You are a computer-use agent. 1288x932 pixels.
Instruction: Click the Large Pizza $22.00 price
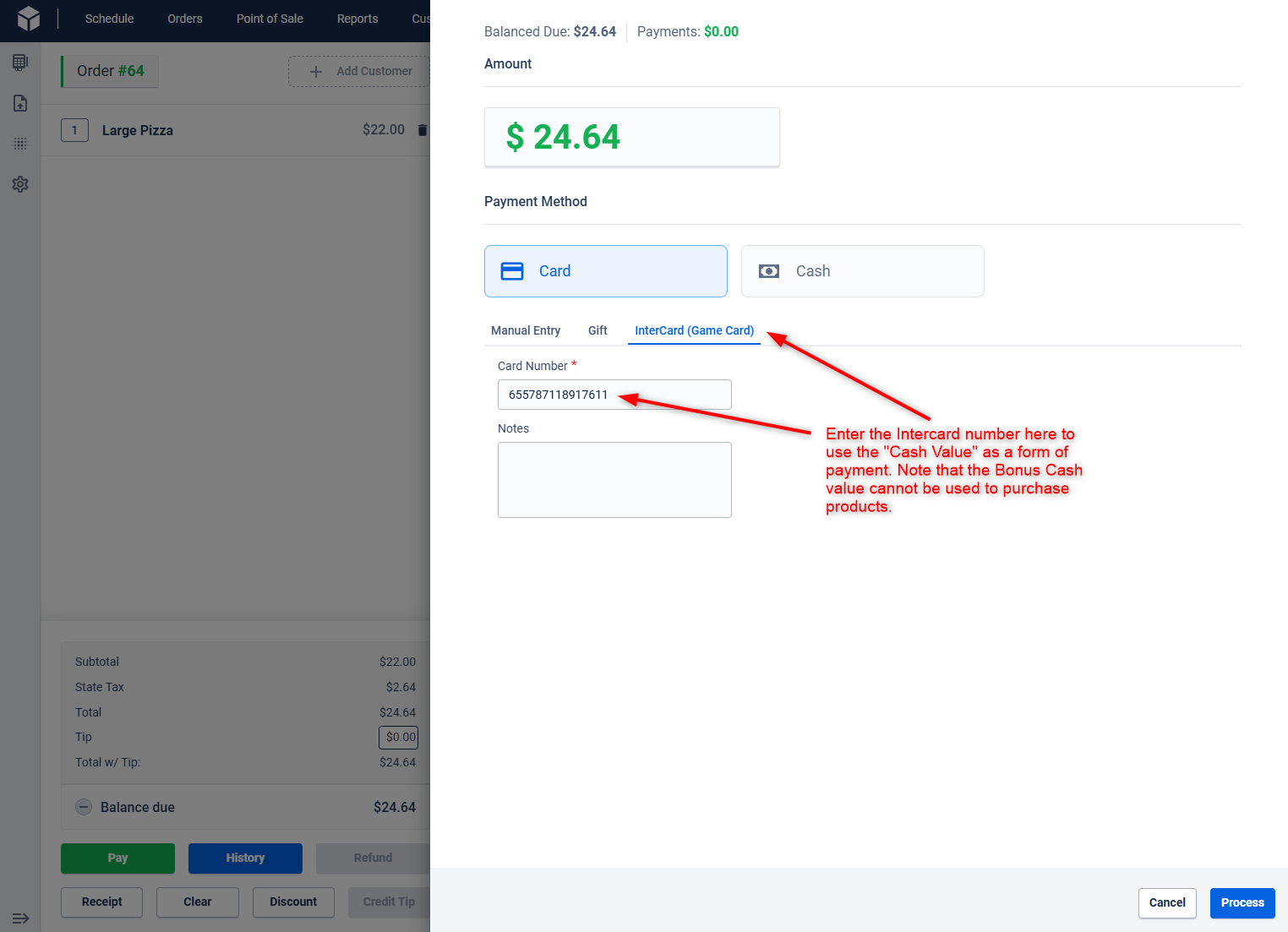click(x=384, y=130)
